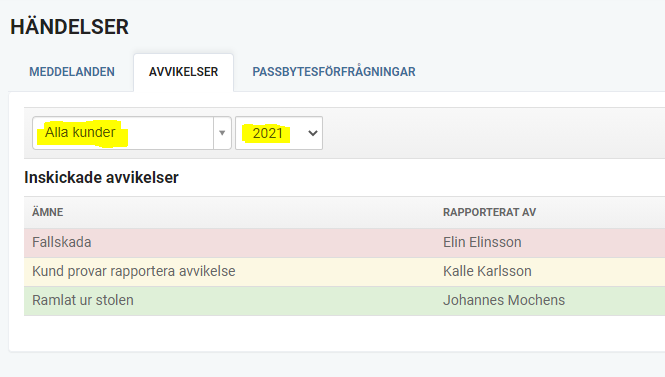Click reporter Elin Elinsson
Image resolution: width=665 pixels, height=377 pixels.
click(x=482, y=242)
